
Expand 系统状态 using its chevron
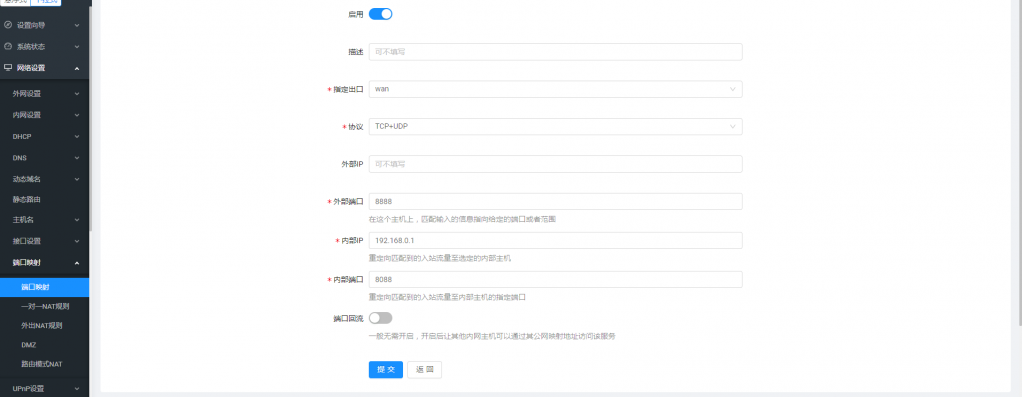tap(77, 47)
